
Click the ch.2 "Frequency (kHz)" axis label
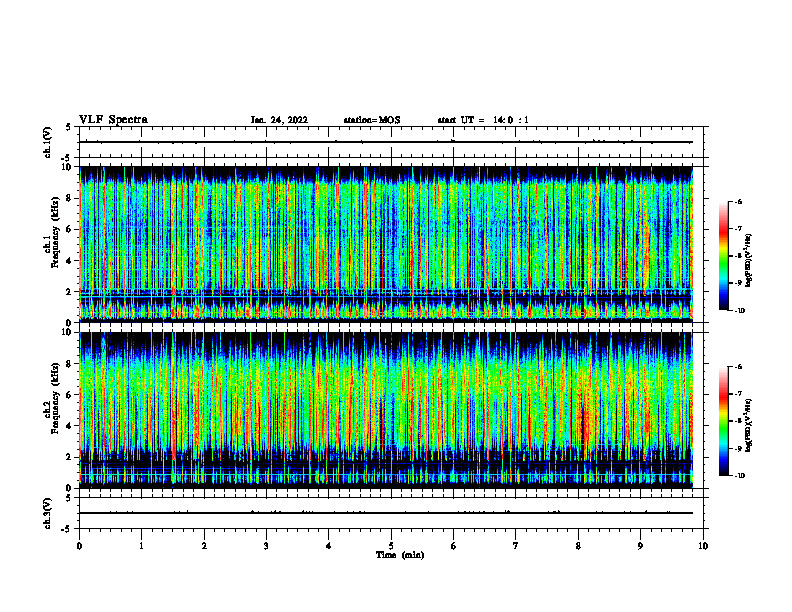(56, 398)
